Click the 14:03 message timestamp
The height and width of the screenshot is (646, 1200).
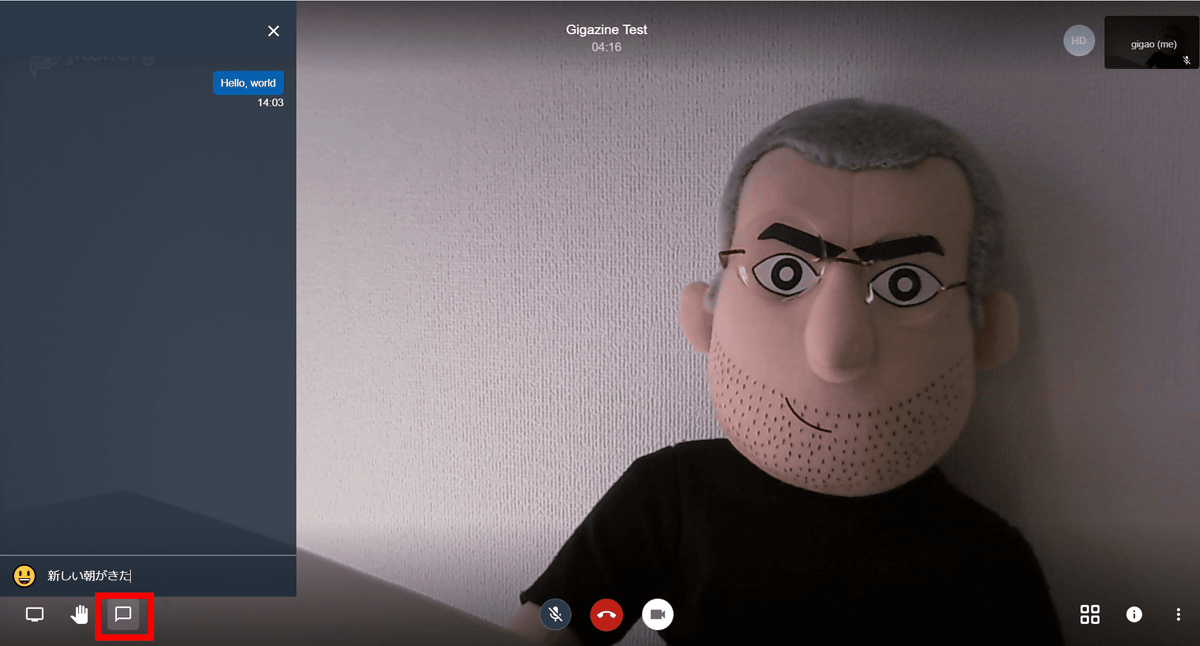pyautogui.click(x=270, y=103)
